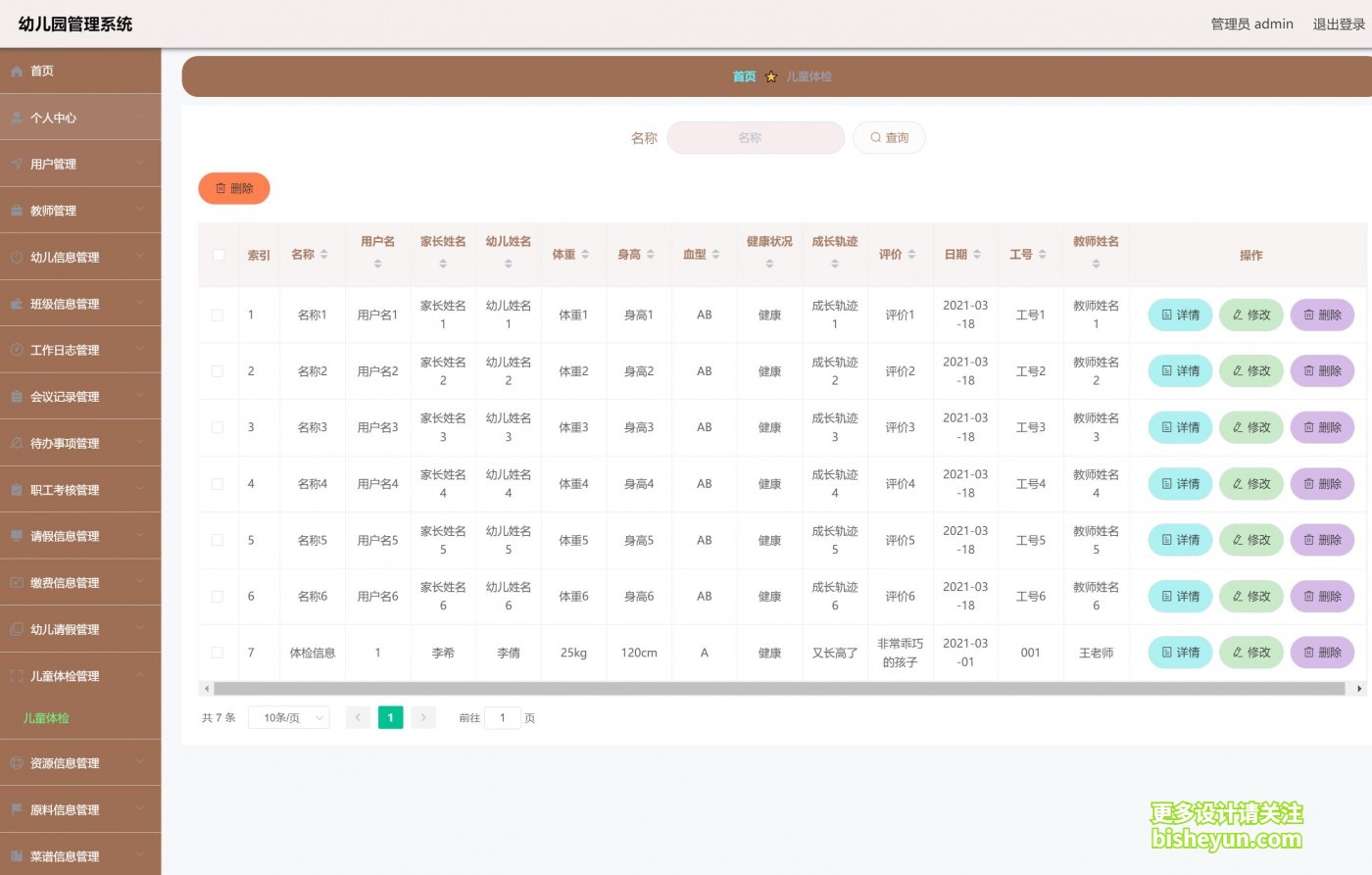1372x875 pixels.
Task: Click the clock icon beside 工作日志管理
Action: [x=17, y=350]
